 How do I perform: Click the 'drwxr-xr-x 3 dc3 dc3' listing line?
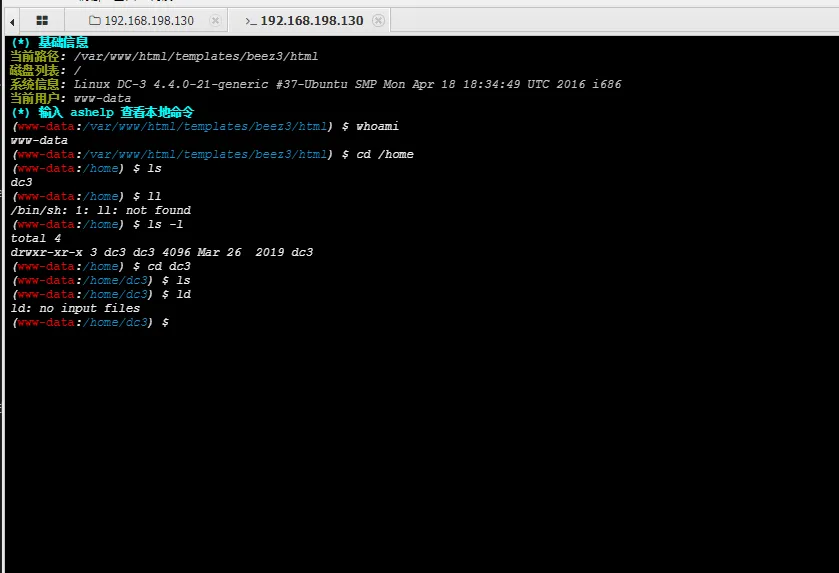162,252
